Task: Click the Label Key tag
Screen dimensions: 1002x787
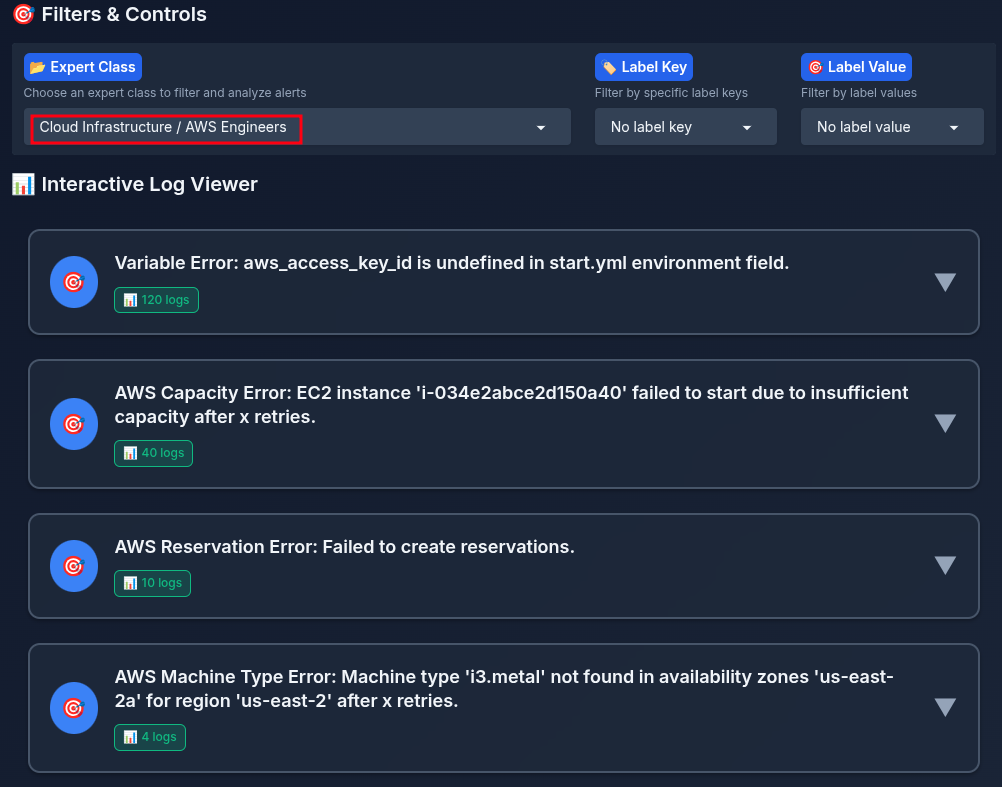Action: coord(643,67)
